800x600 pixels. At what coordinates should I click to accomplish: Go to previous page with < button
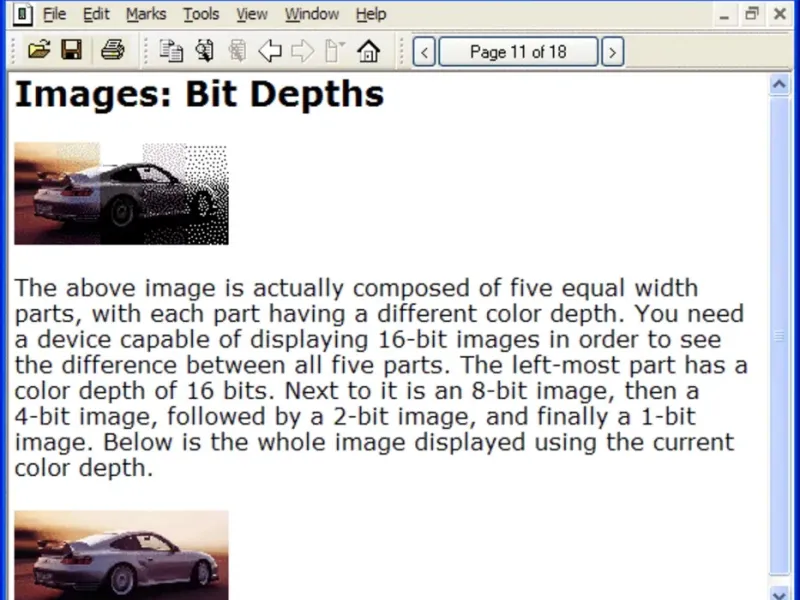[x=424, y=52]
